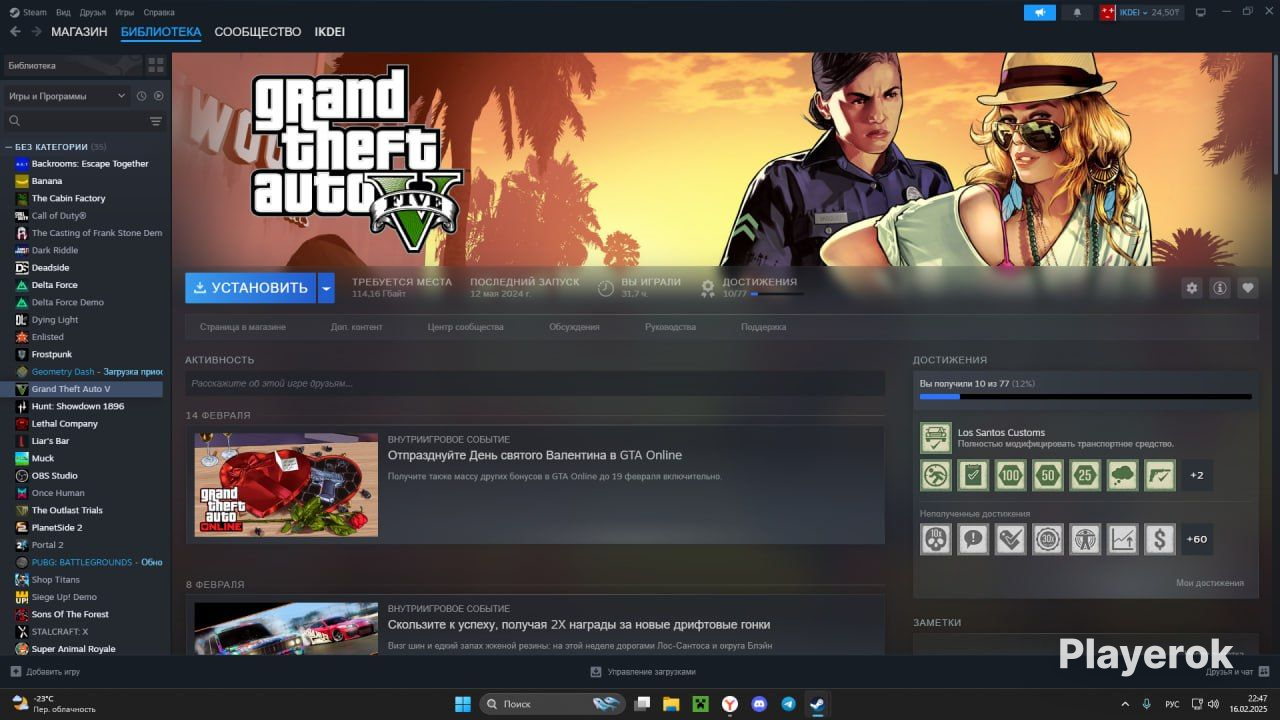Open the Друзья menu
1280x720 pixels.
tap(93, 12)
